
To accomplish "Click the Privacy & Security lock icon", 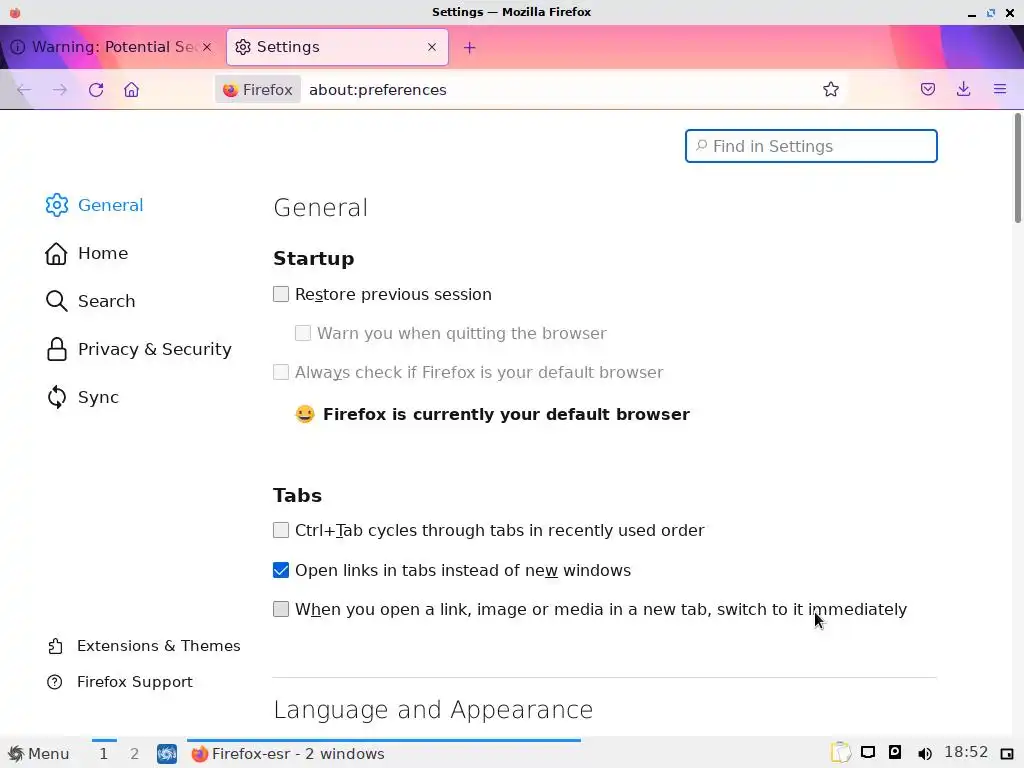I will coord(57,349).
